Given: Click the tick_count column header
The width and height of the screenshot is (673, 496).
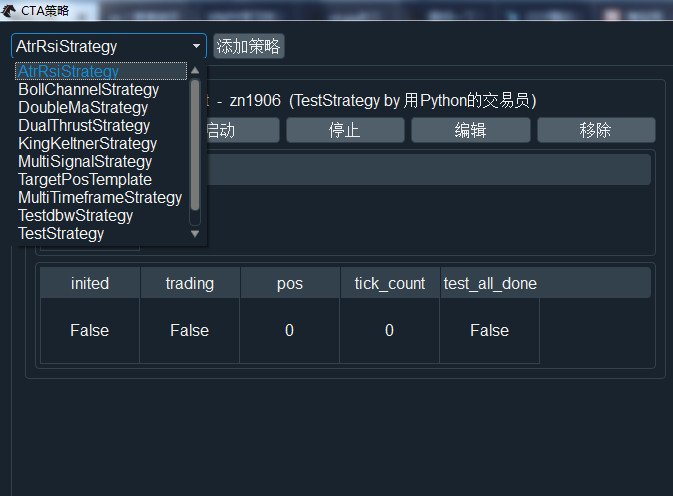Looking at the screenshot, I should [389, 283].
